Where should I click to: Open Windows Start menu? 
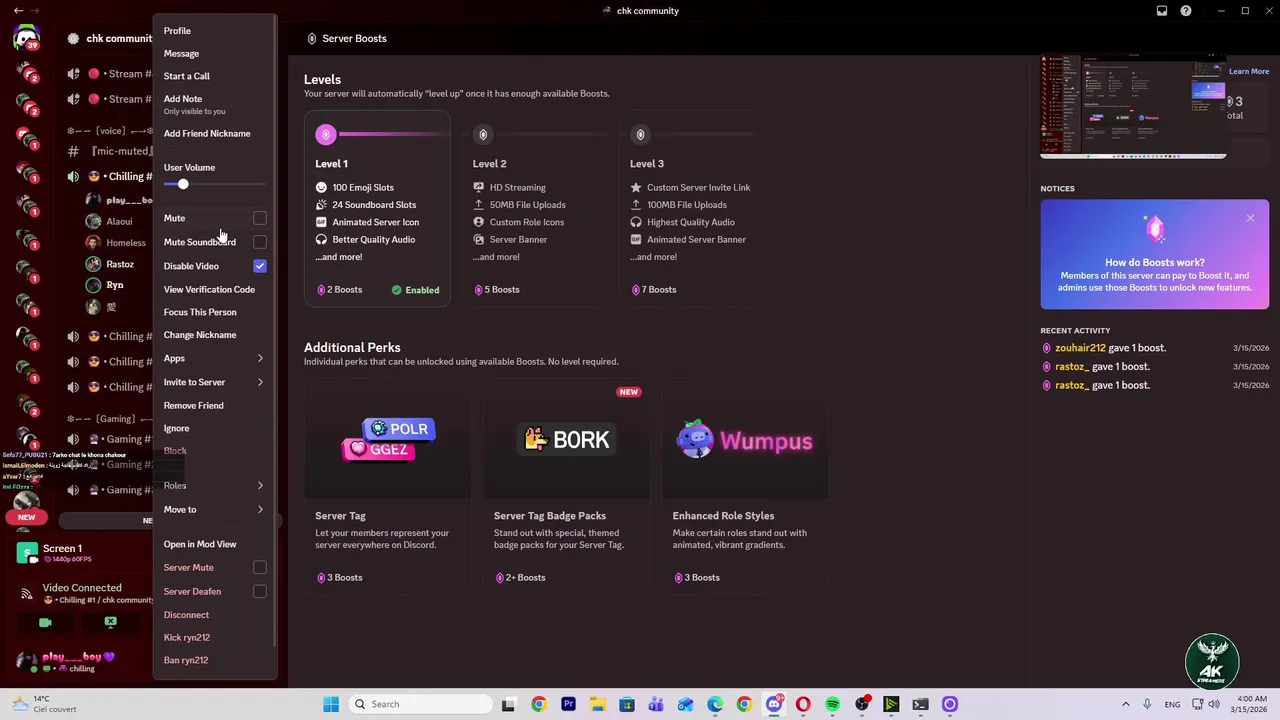click(331, 704)
